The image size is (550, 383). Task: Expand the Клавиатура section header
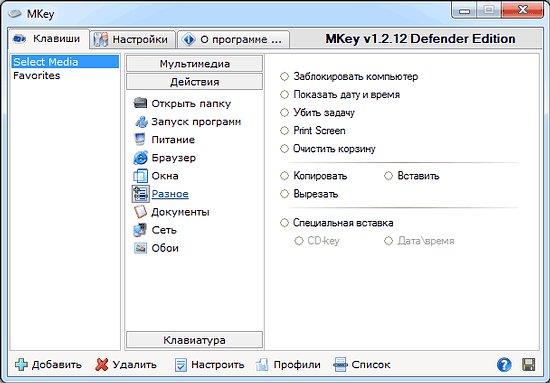[x=194, y=340]
